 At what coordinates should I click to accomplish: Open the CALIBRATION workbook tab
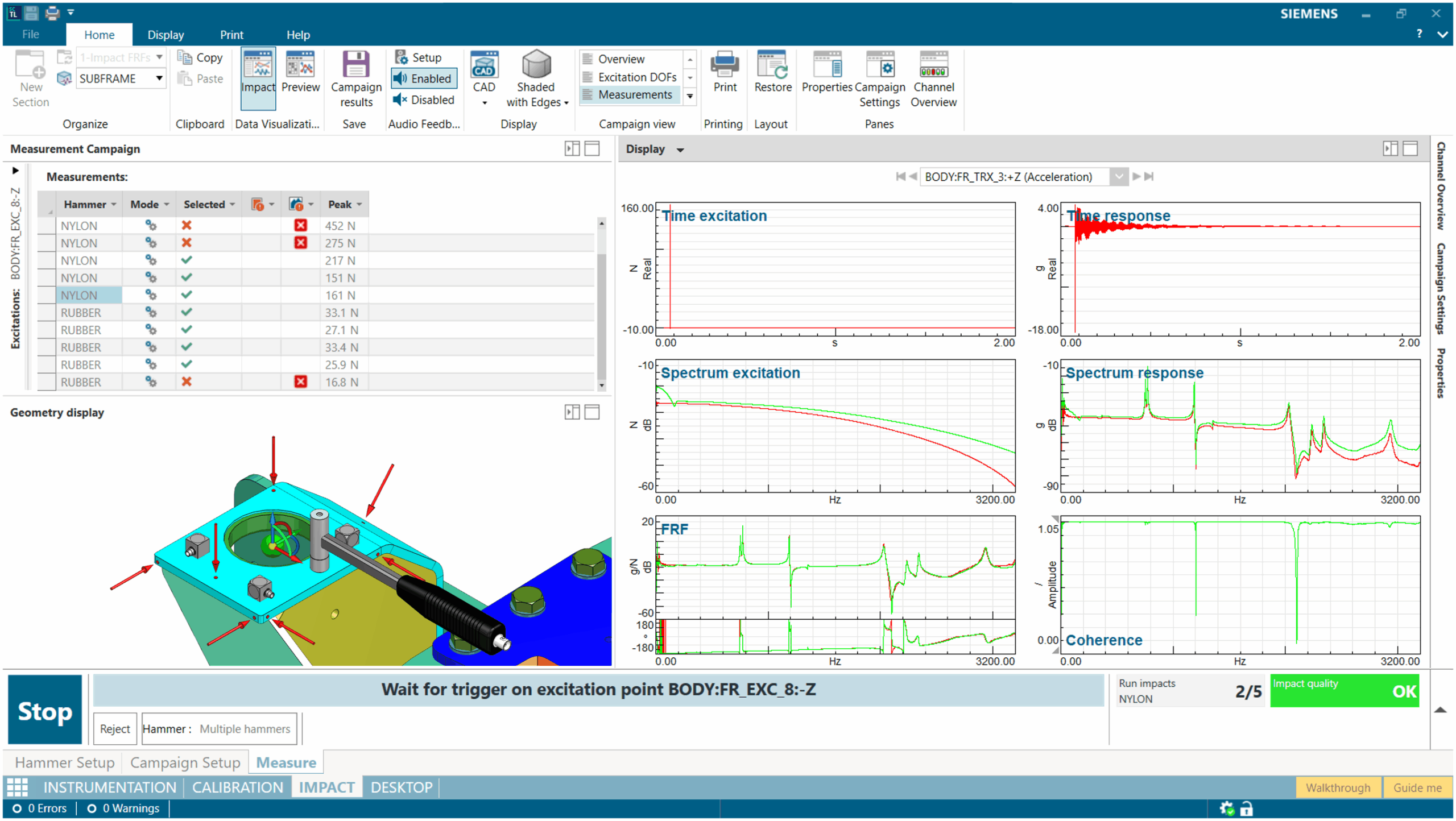238,787
